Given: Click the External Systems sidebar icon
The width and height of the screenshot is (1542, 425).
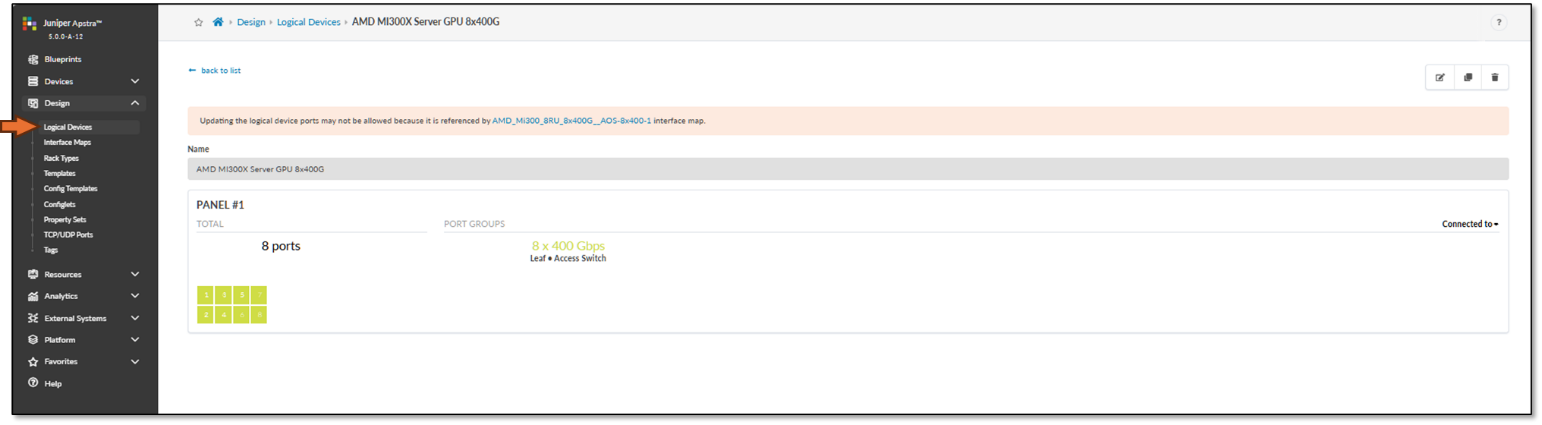Looking at the screenshot, I should click(x=33, y=318).
